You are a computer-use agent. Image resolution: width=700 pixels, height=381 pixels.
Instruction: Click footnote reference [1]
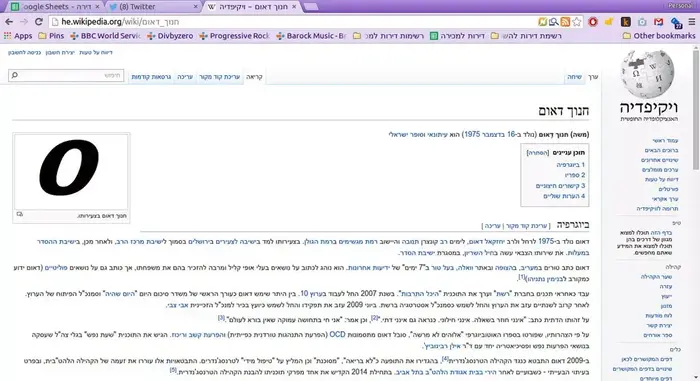coord(521,277)
